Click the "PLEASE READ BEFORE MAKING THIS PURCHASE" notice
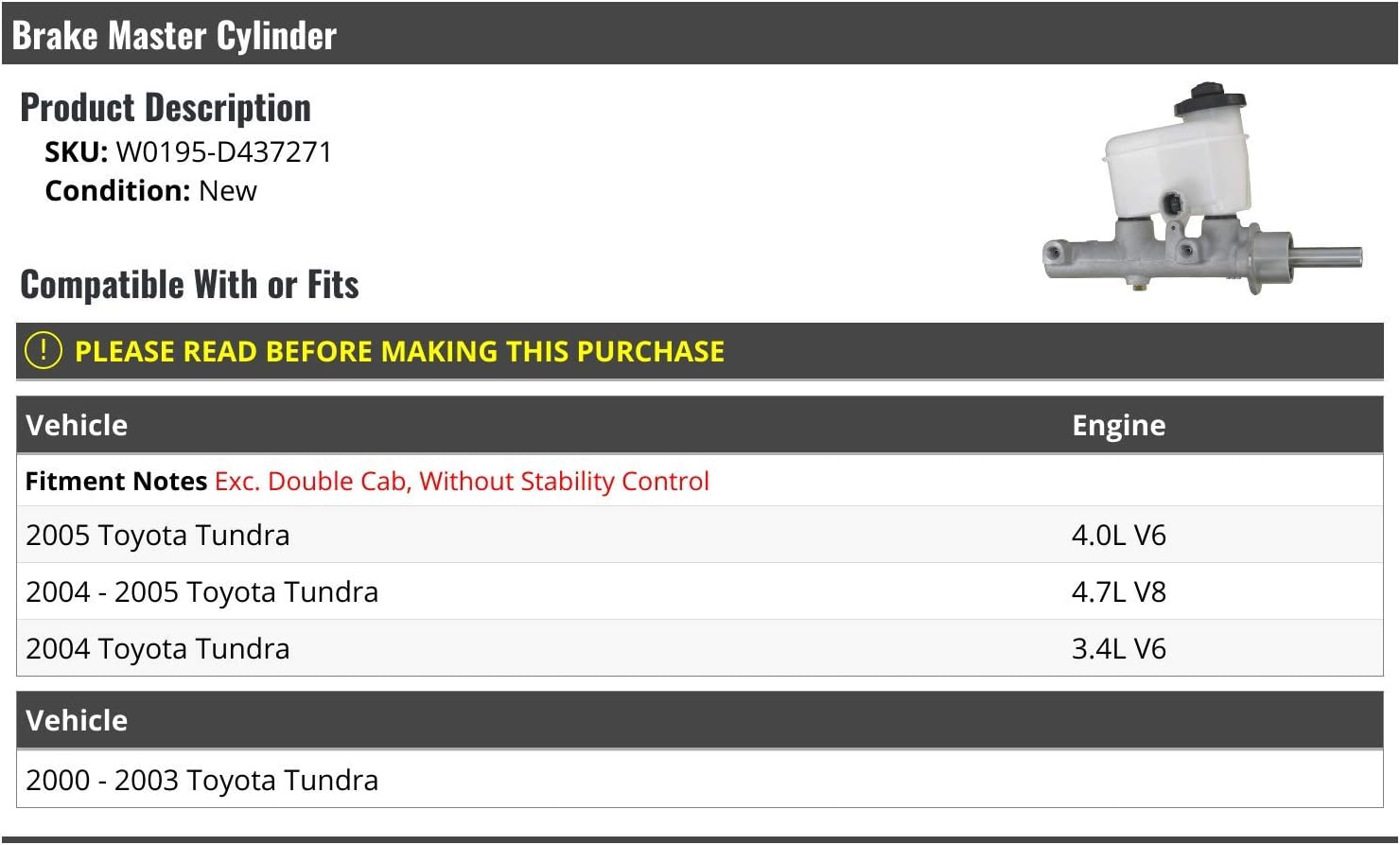 click(x=399, y=352)
